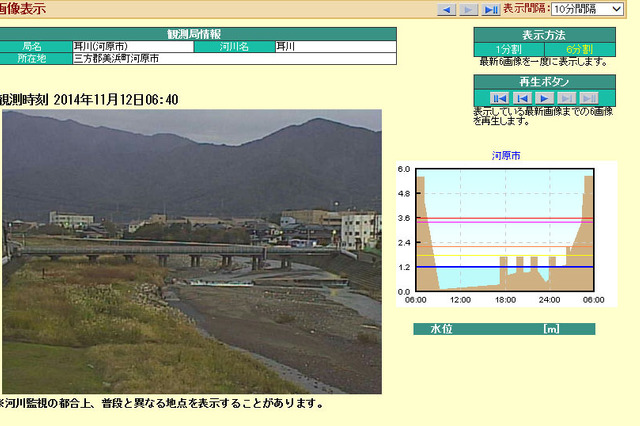Select the address 三方郡美浜町河原市
The height and width of the screenshot is (426, 640).
[234, 59]
